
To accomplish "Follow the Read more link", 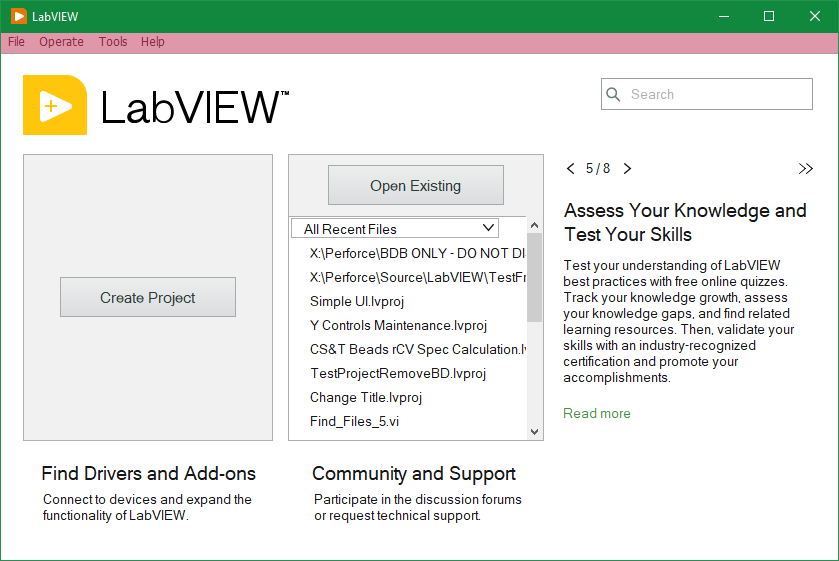I will point(597,413).
